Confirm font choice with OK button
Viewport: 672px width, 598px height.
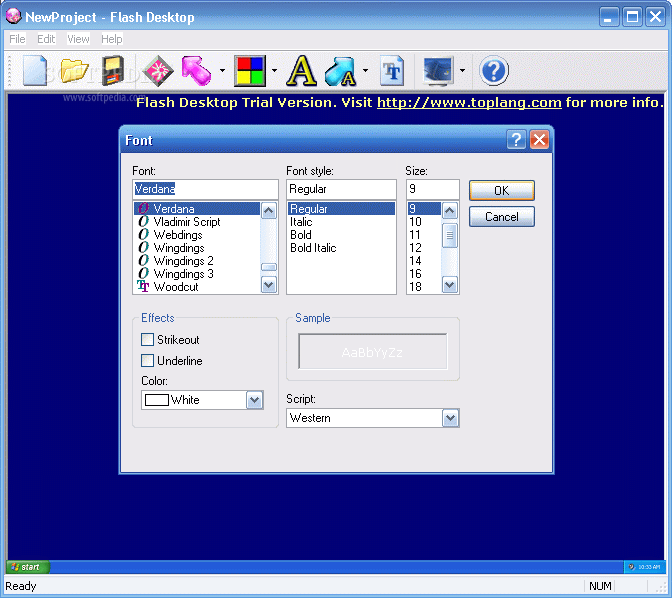[x=502, y=191]
